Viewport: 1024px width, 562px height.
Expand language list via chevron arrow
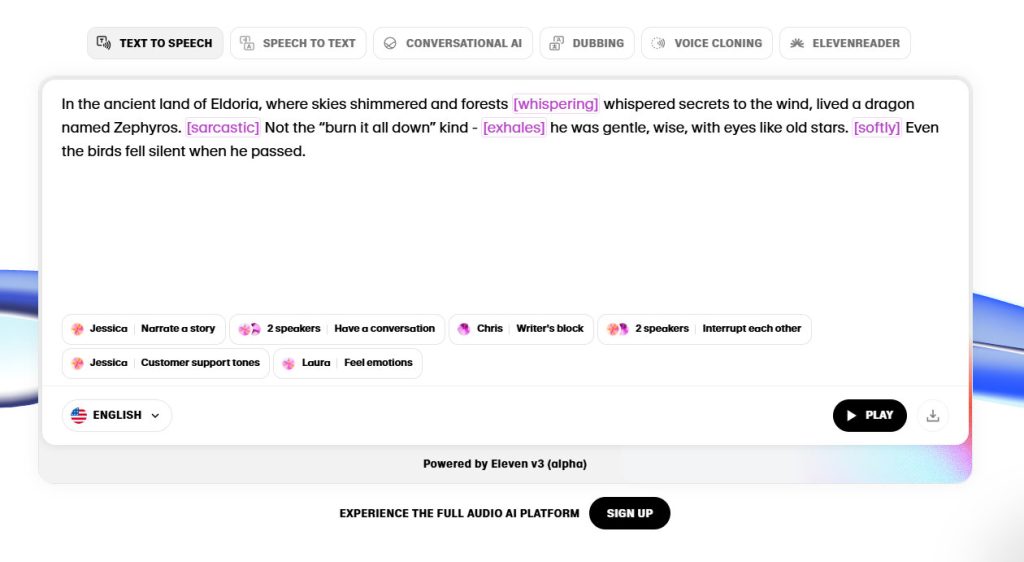coord(155,415)
